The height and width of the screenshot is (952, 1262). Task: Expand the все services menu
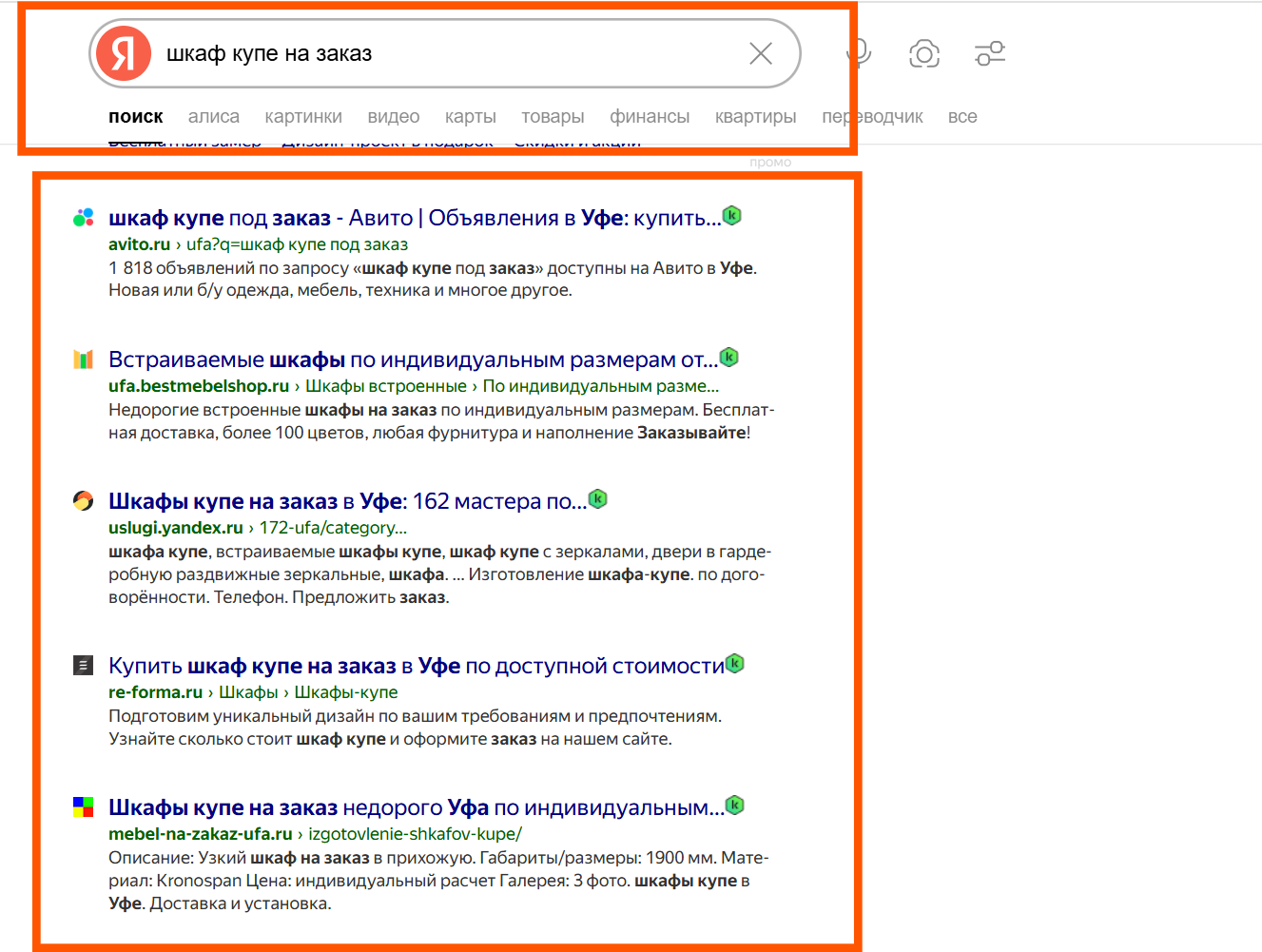pos(961,117)
